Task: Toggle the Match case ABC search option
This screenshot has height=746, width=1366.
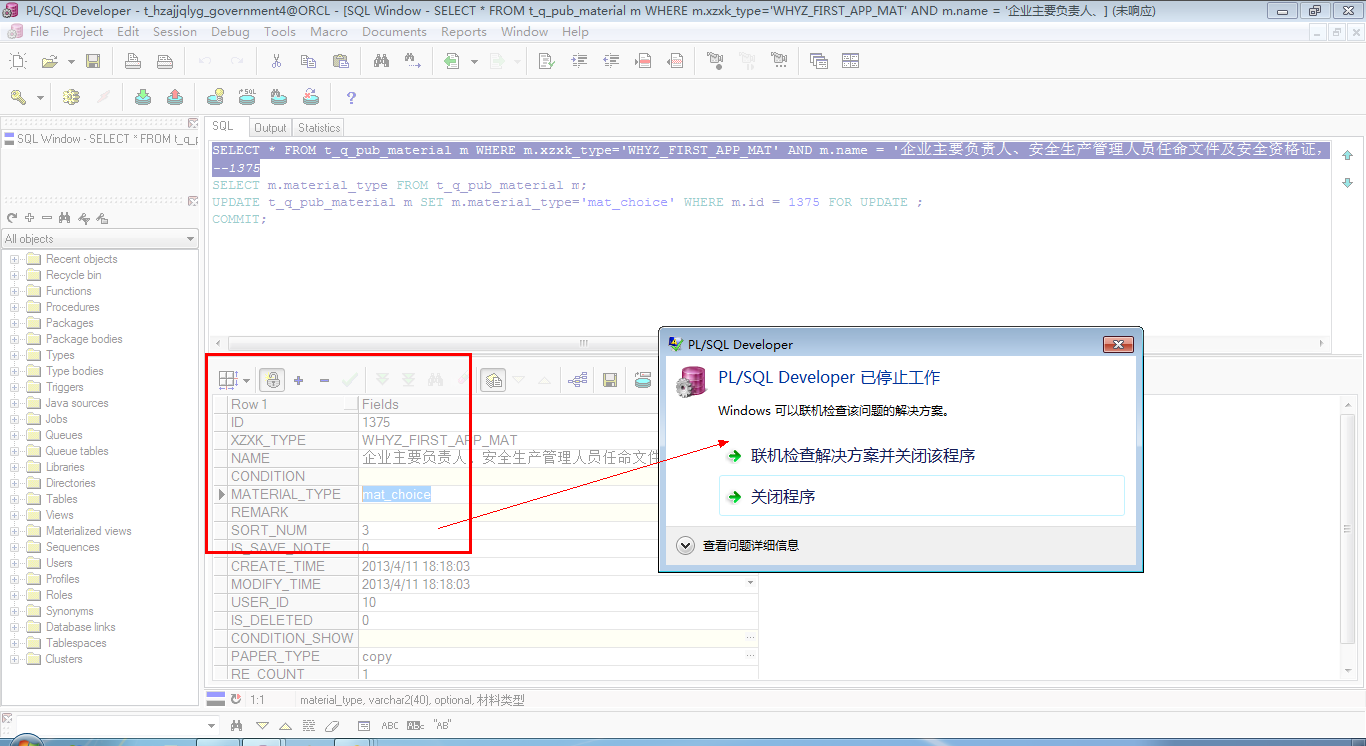Action: pos(390,725)
